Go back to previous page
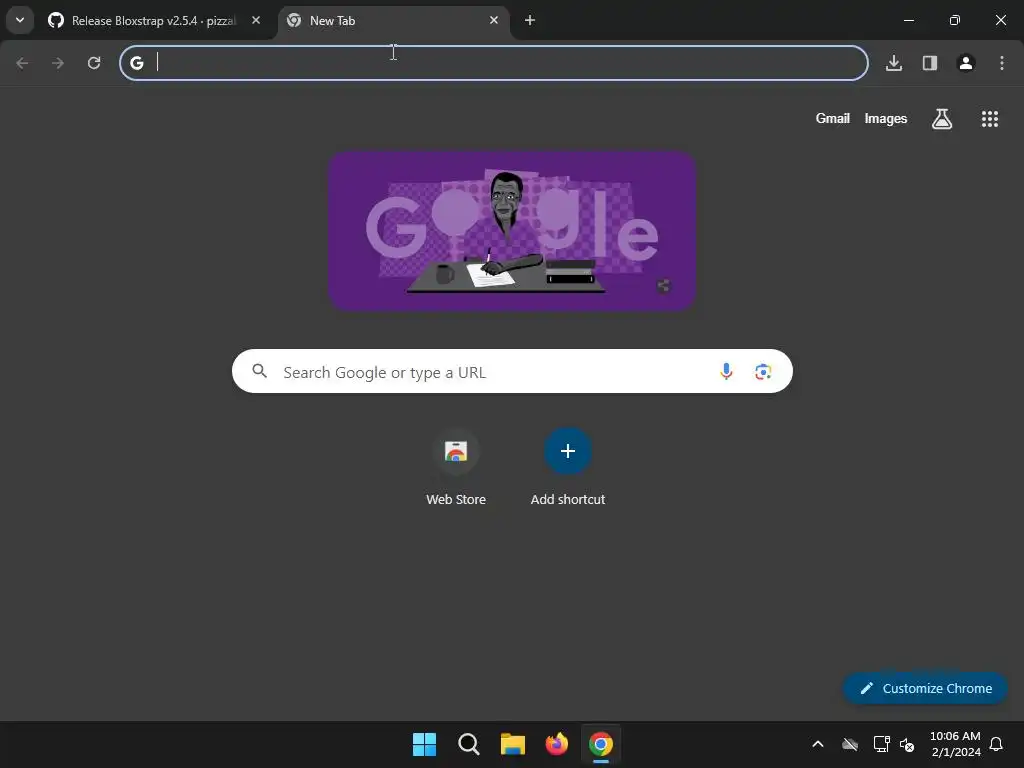Screen dimensions: 1024x768 pyautogui.click(x=22, y=63)
